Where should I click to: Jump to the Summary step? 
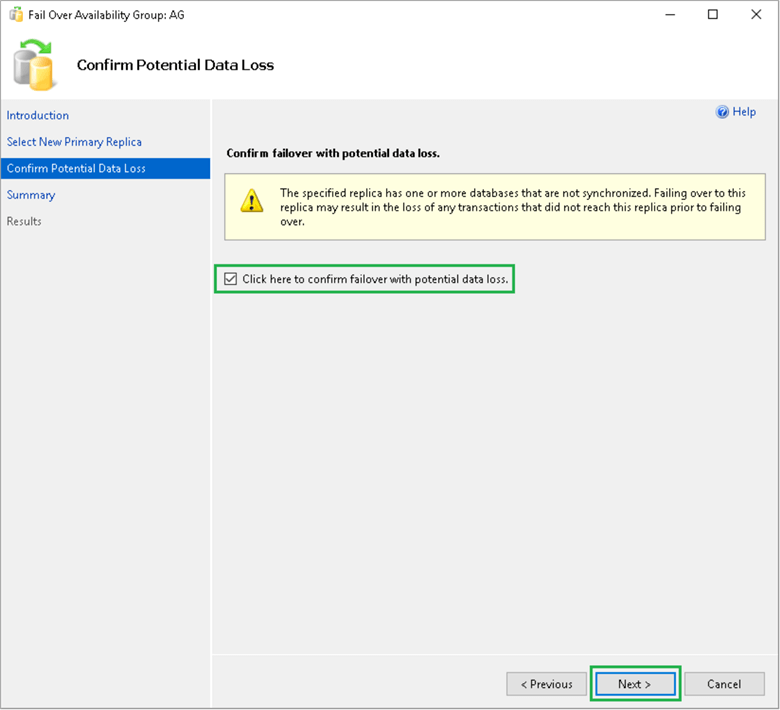(x=31, y=195)
